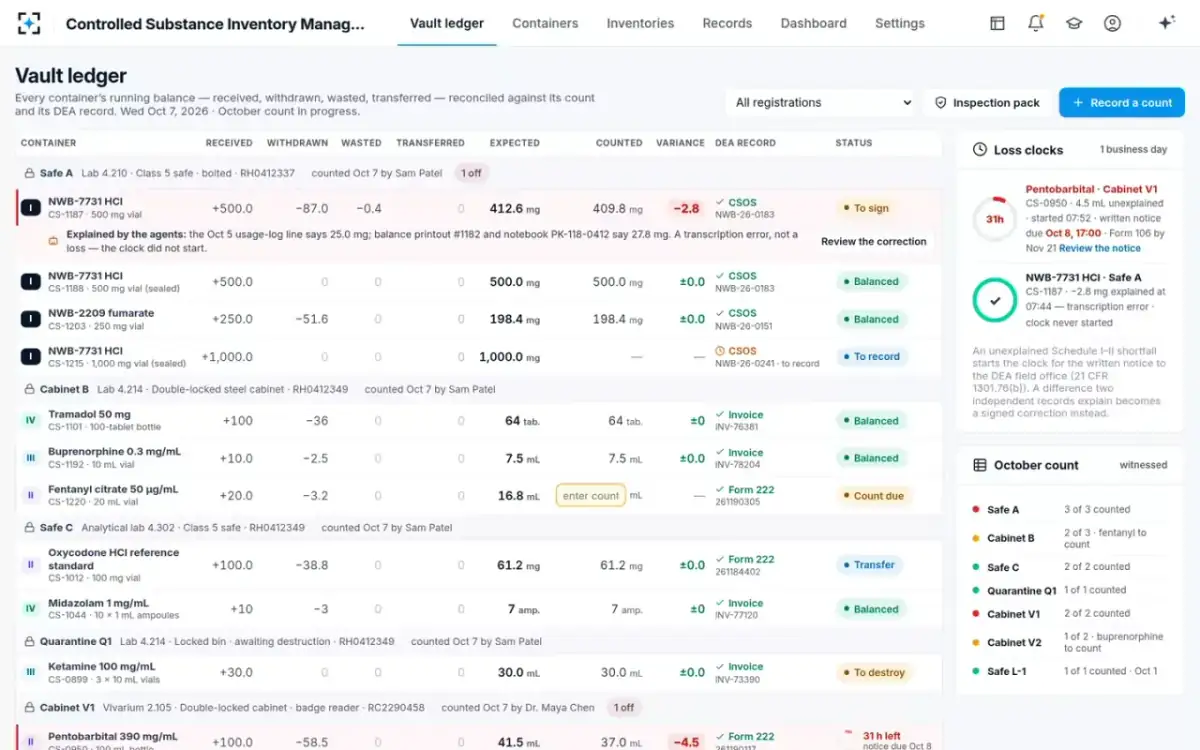Image resolution: width=1200 pixels, height=750 pixels.
Task: Click the Safe A lock icon
Action: 29,173
